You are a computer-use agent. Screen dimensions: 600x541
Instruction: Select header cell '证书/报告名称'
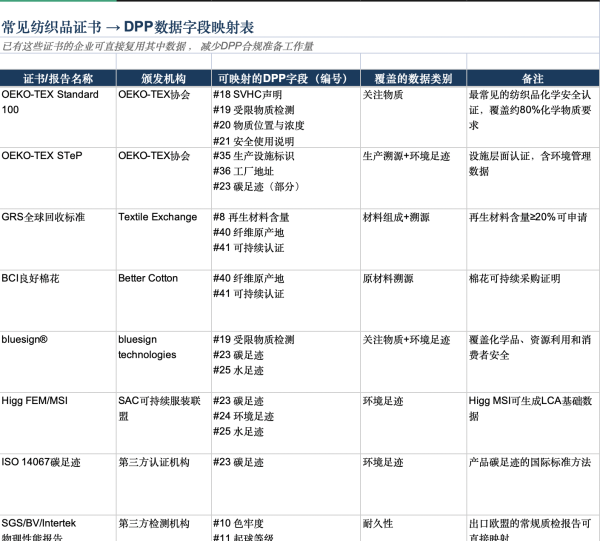(x=58, y=78)
